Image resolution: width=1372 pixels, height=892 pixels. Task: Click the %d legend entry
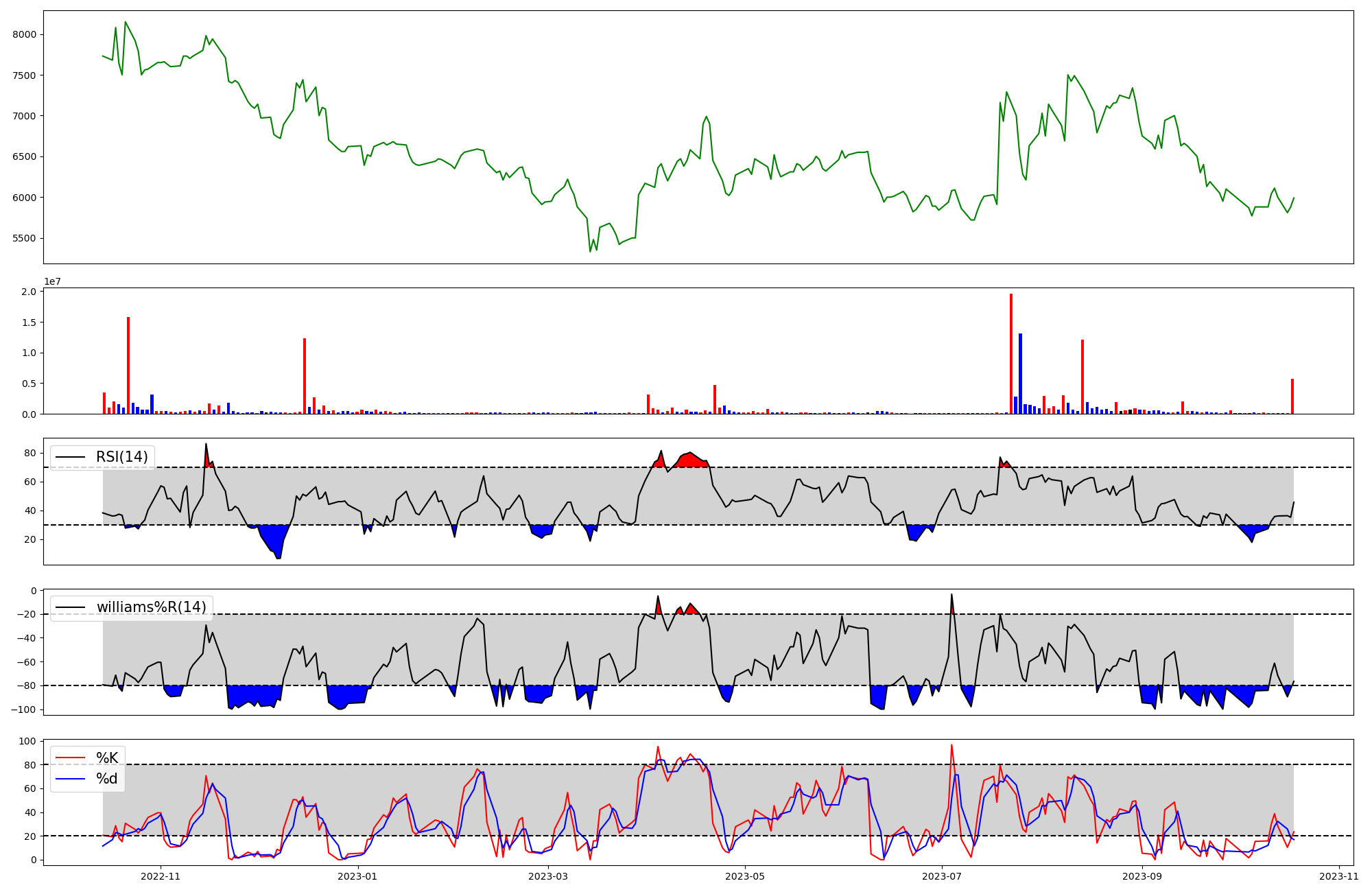[106, 779]
